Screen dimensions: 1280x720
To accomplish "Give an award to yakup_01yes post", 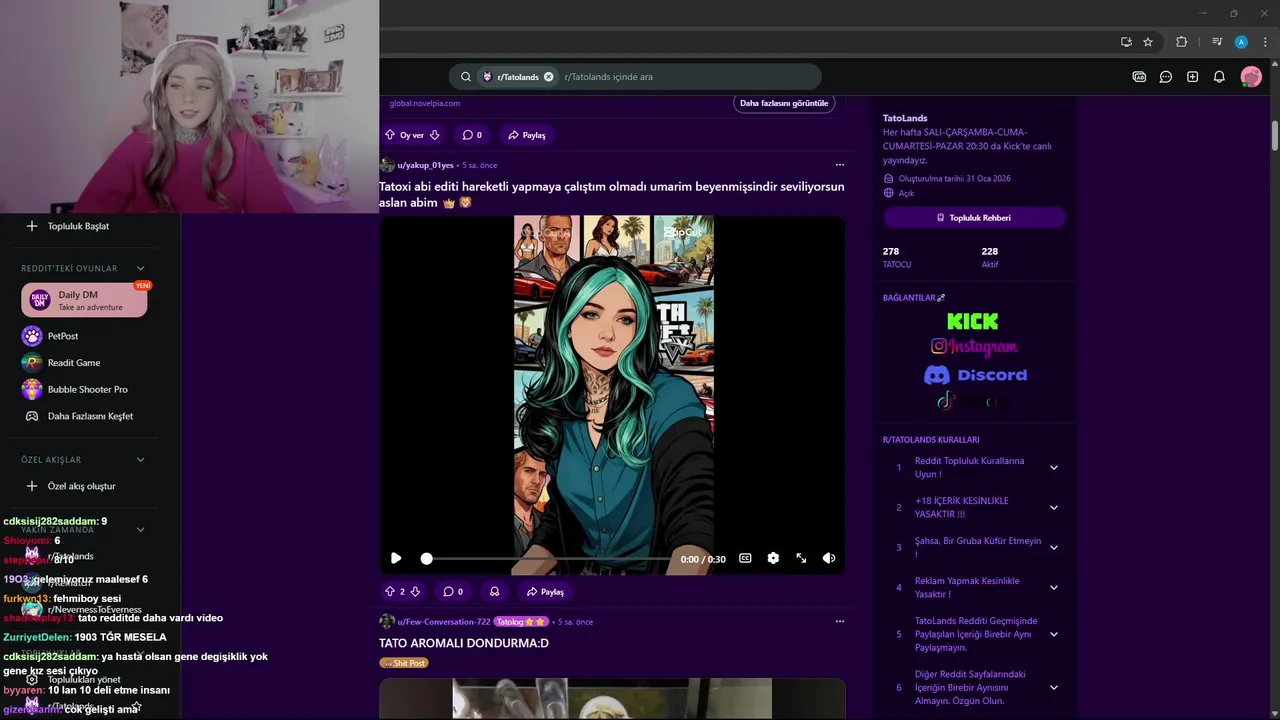I will point(494,591).
